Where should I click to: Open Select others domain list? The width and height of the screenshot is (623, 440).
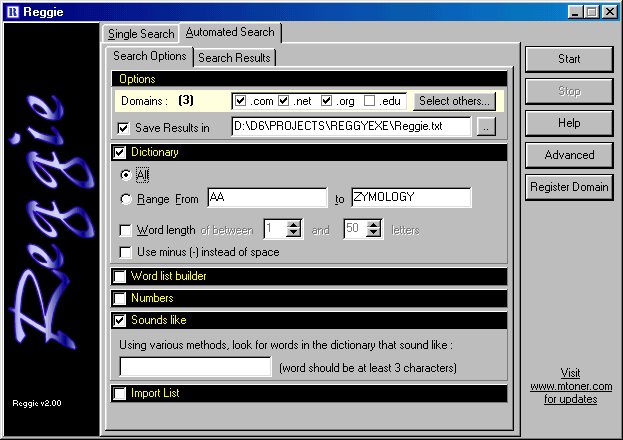(455, 101)
